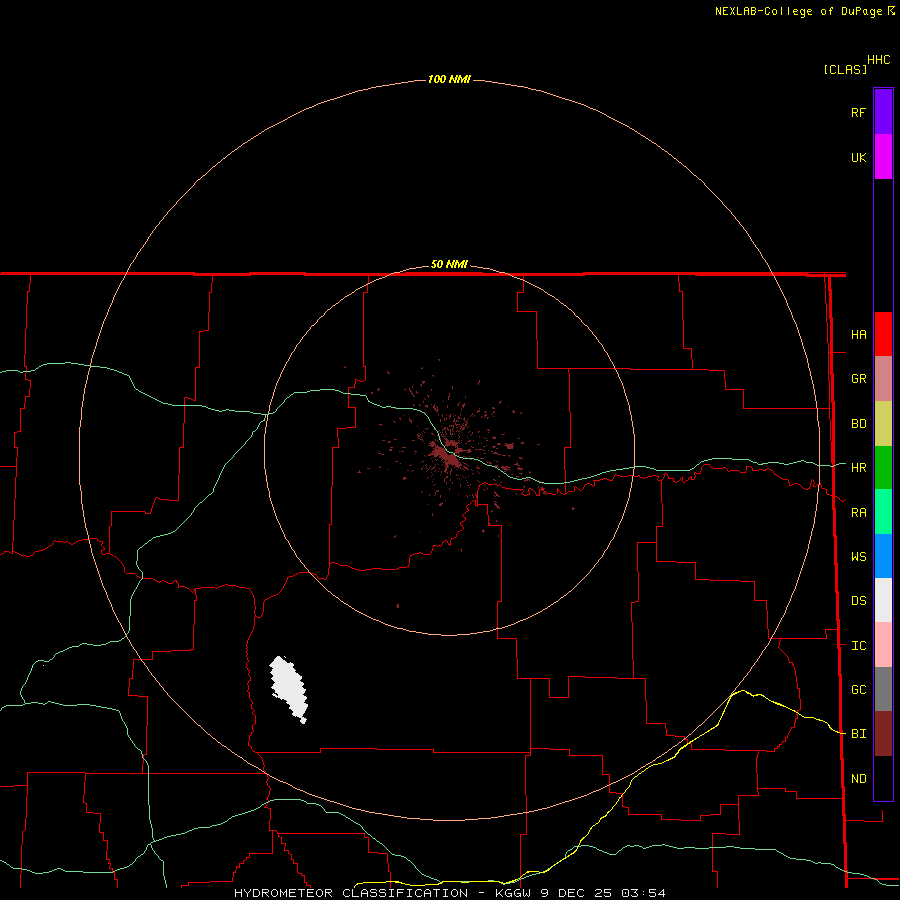Click the UK magenta color swatch
Viewport: 900px width, 900px height.
pos(883,157)
